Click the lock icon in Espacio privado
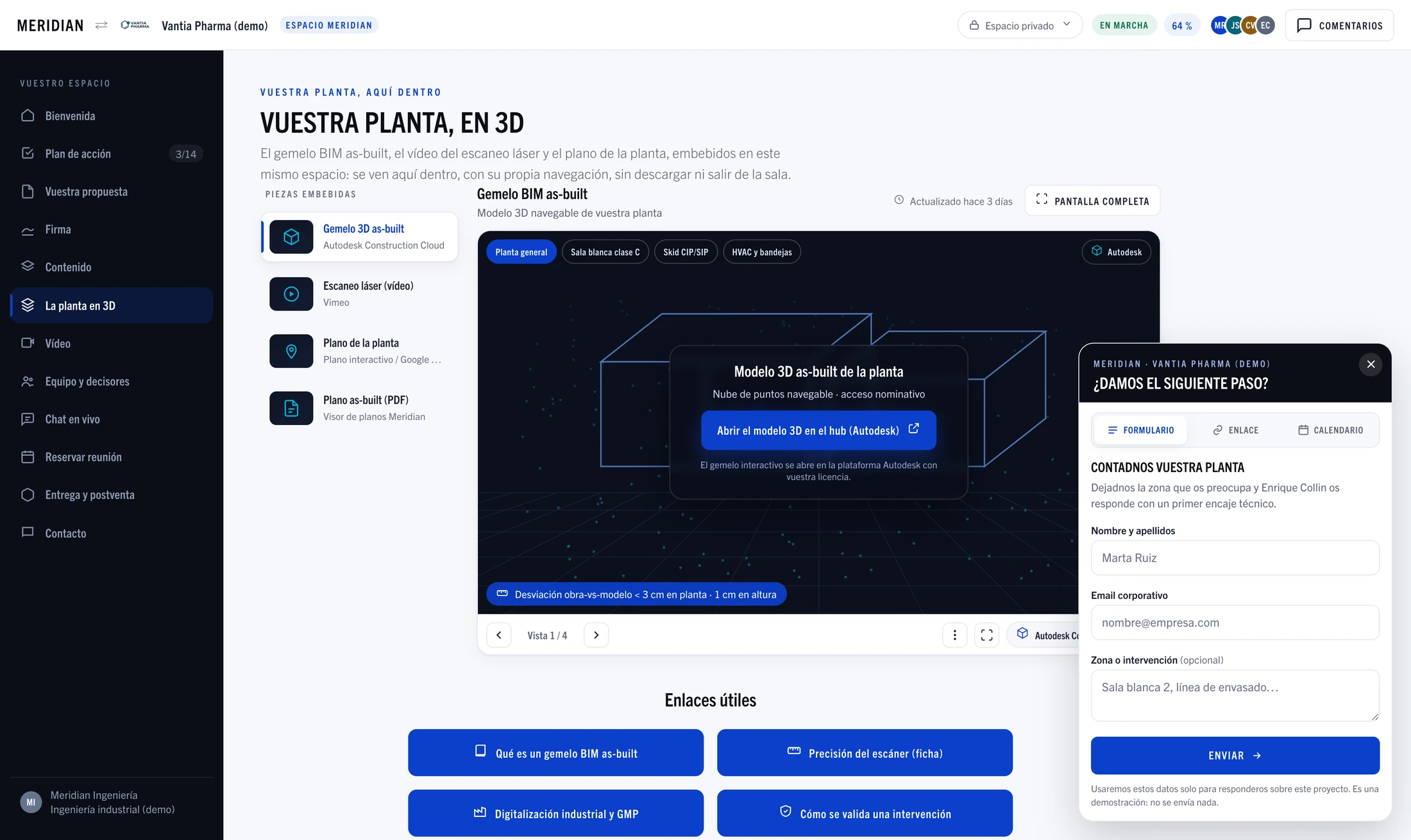This screenshot has height=840, width=1411. pos(974,25)
